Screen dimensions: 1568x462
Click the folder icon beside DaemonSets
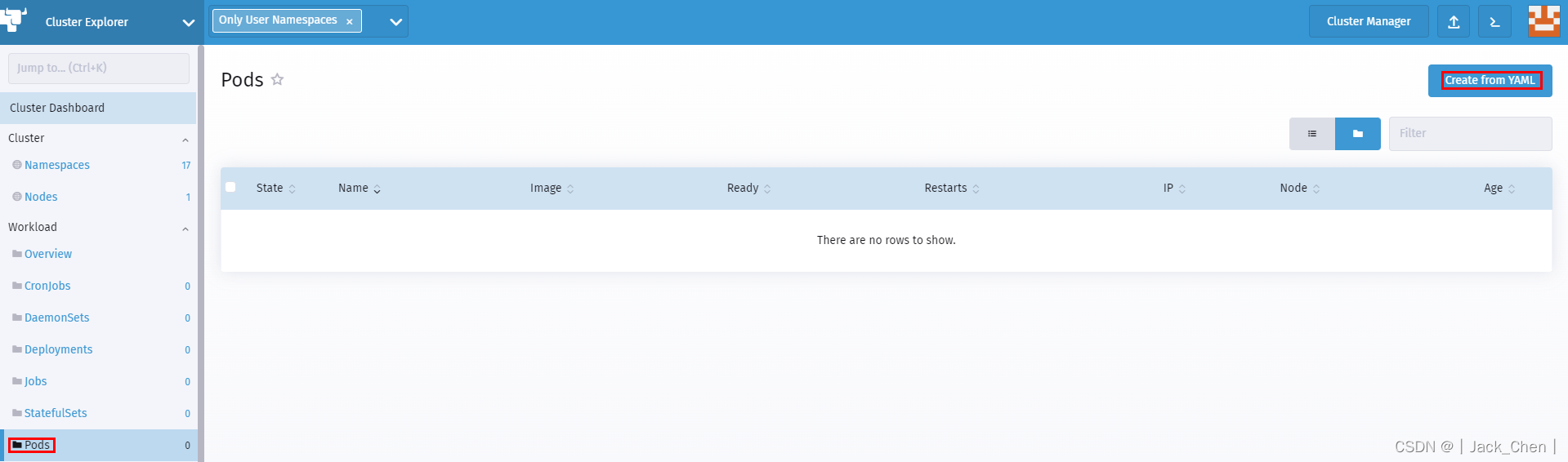click(17, 318)
